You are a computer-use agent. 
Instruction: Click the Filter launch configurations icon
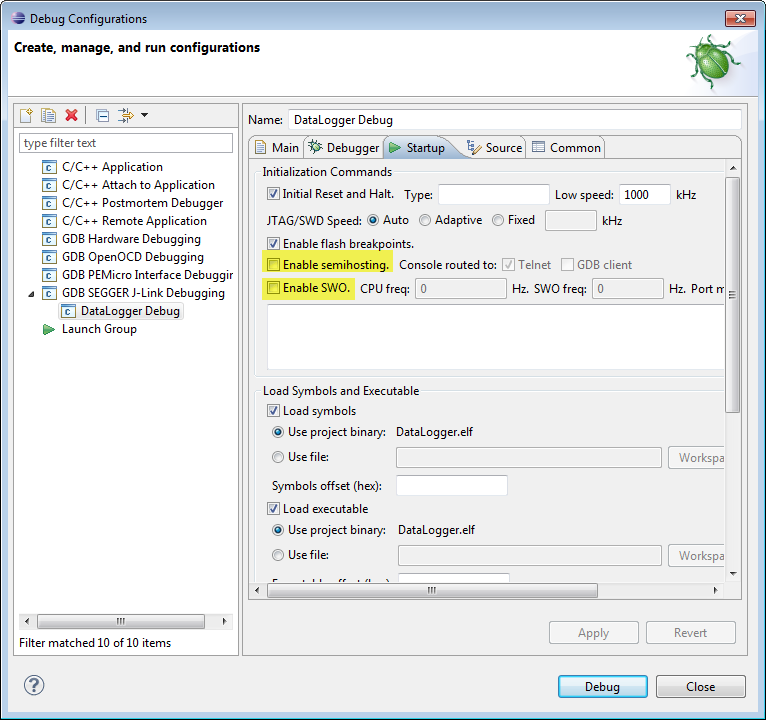(x=125, y=116)
